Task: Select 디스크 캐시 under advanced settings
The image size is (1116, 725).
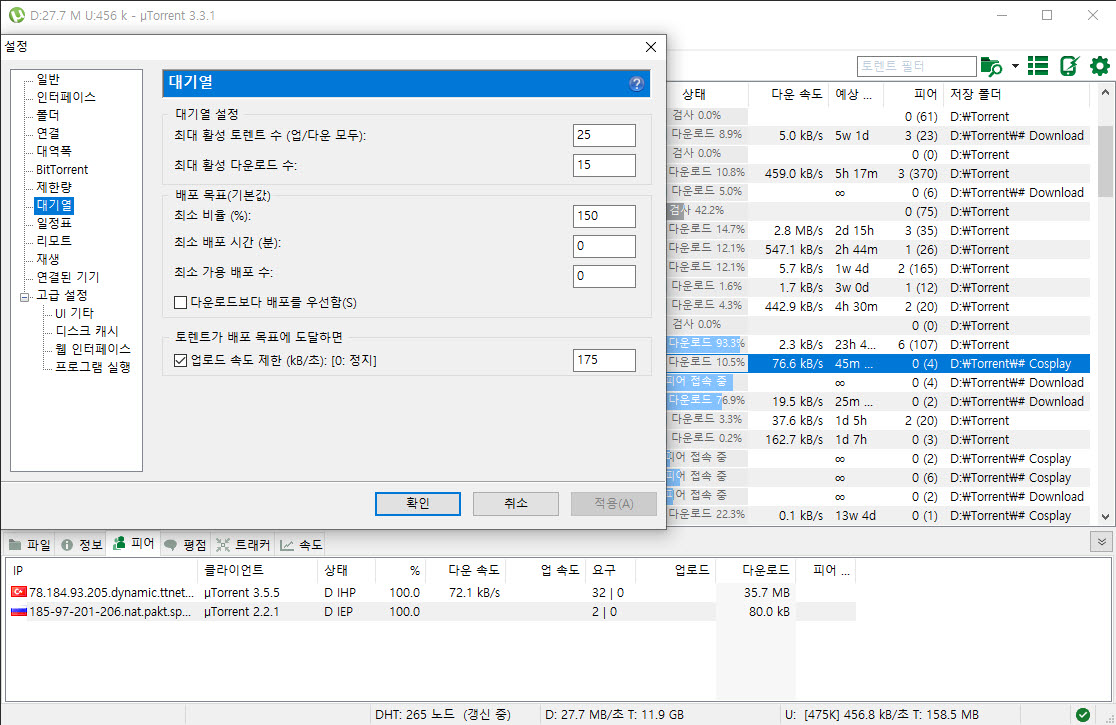Action: (x=87, y=331)
